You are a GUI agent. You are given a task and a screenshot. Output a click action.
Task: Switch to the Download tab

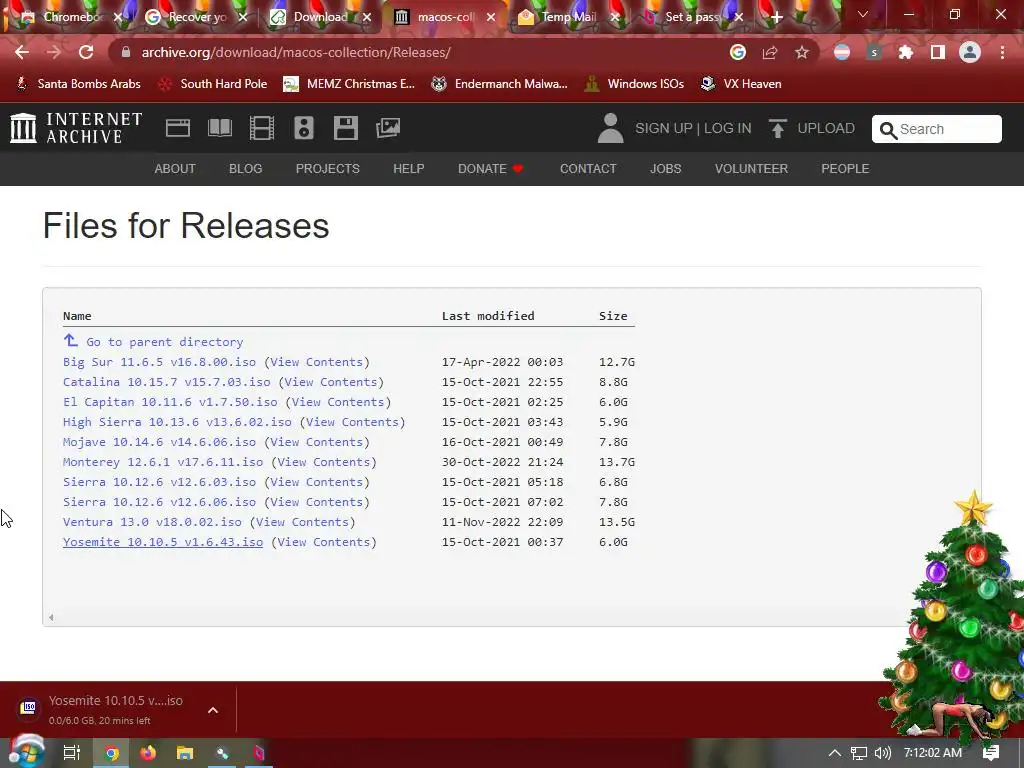321,18
